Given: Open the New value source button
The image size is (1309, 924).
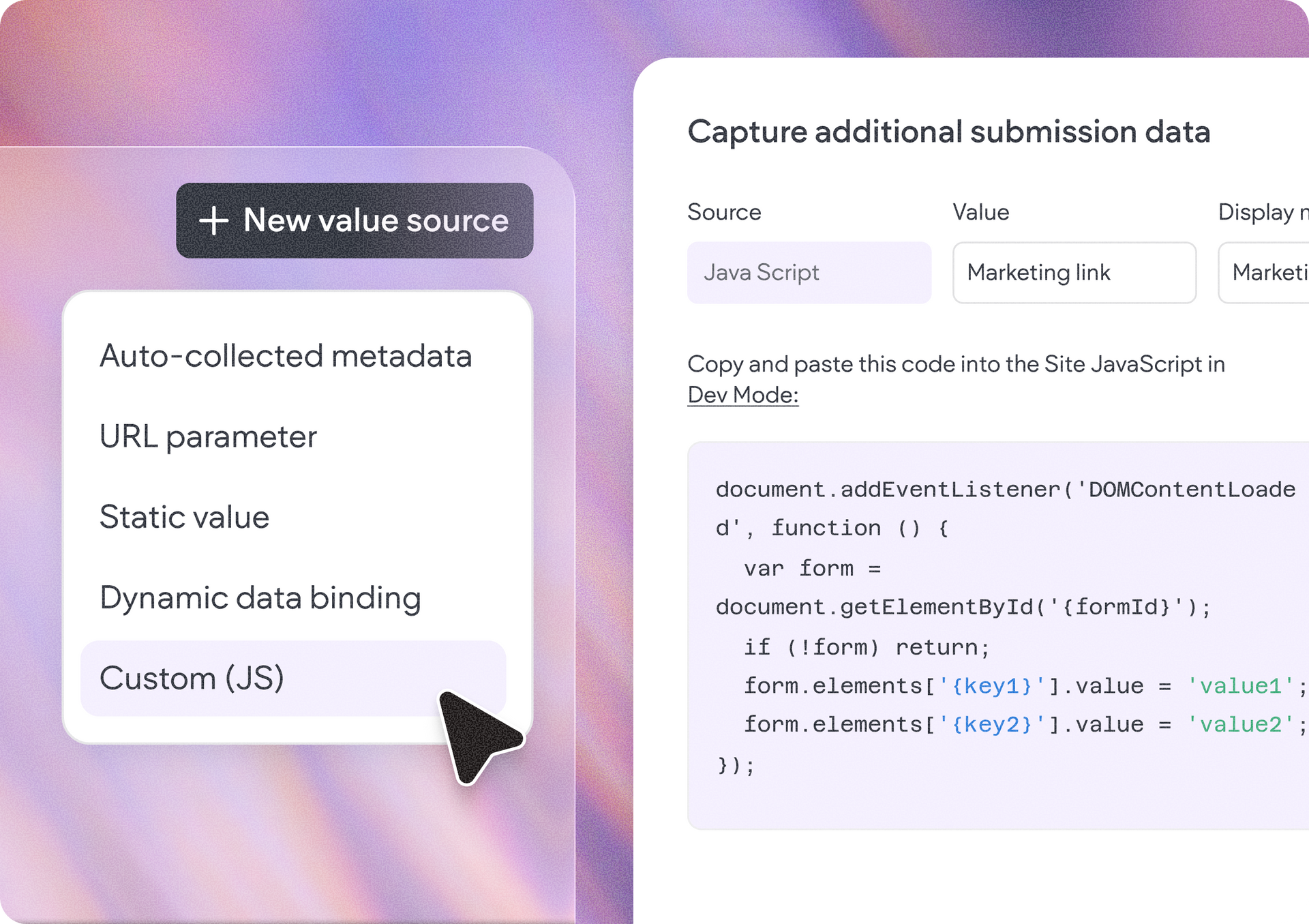Looking at the screenshot, I should 355,220.
